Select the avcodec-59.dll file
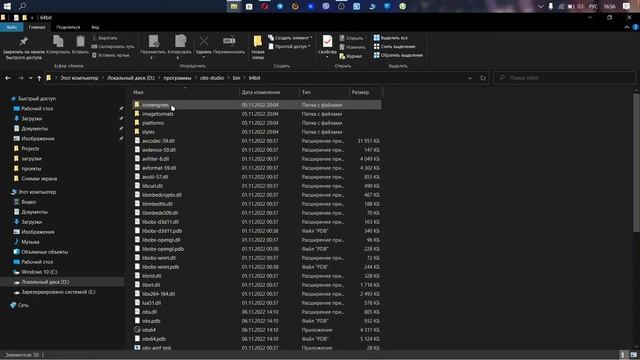The image size is (640, 360). pyautogui.click(x=158, y=141)
